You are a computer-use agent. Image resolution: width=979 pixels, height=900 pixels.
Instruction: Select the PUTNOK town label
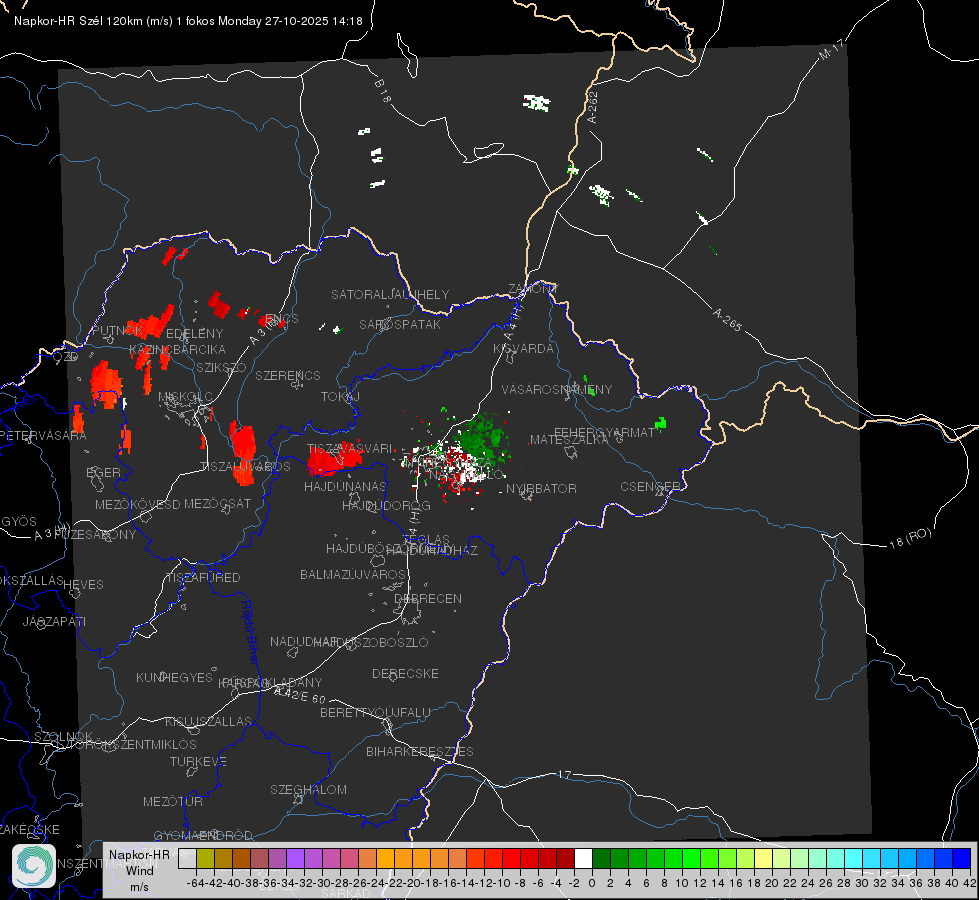coord(117,330)
